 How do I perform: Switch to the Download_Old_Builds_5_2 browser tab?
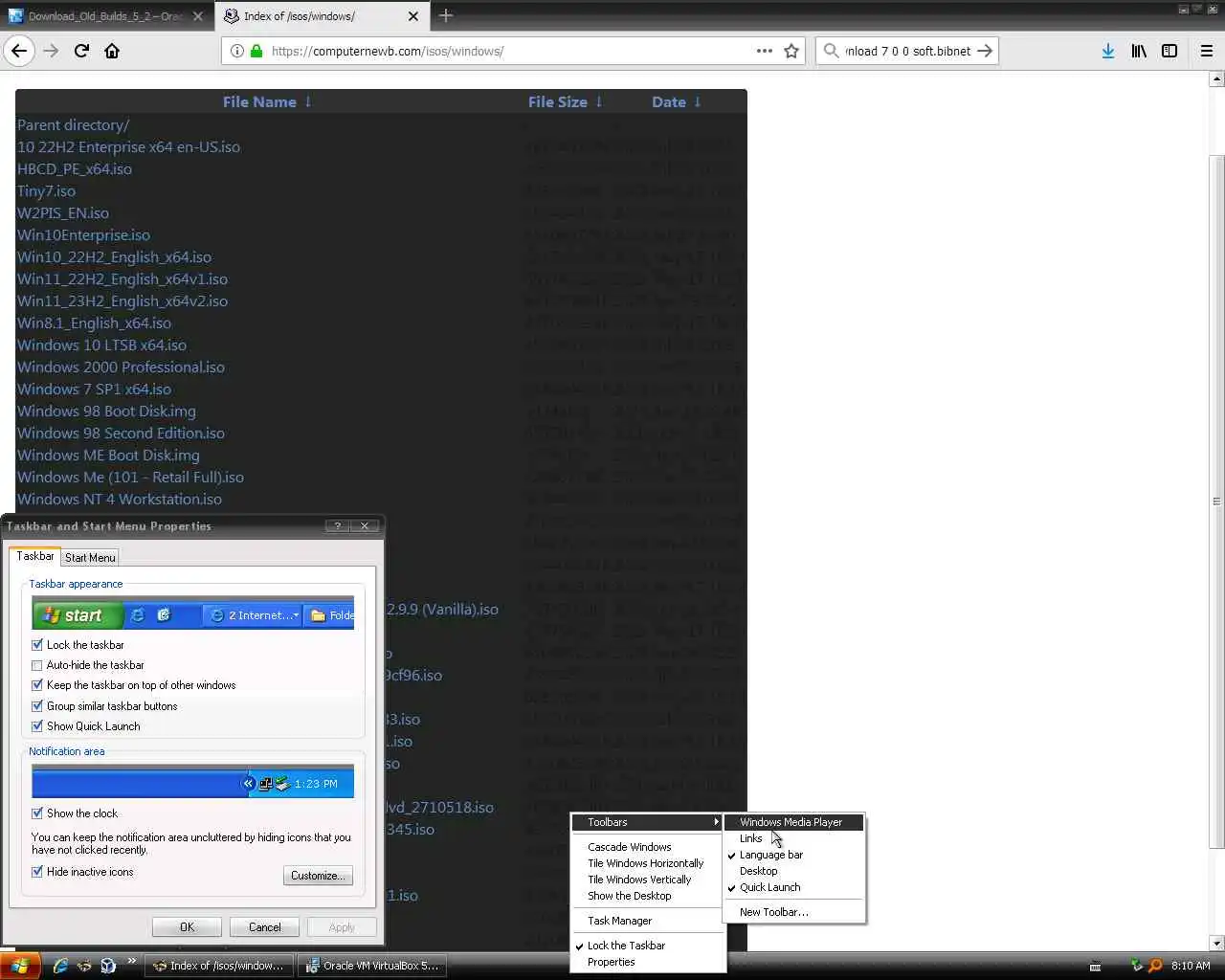pyautogui.click(x=106, y=16)
